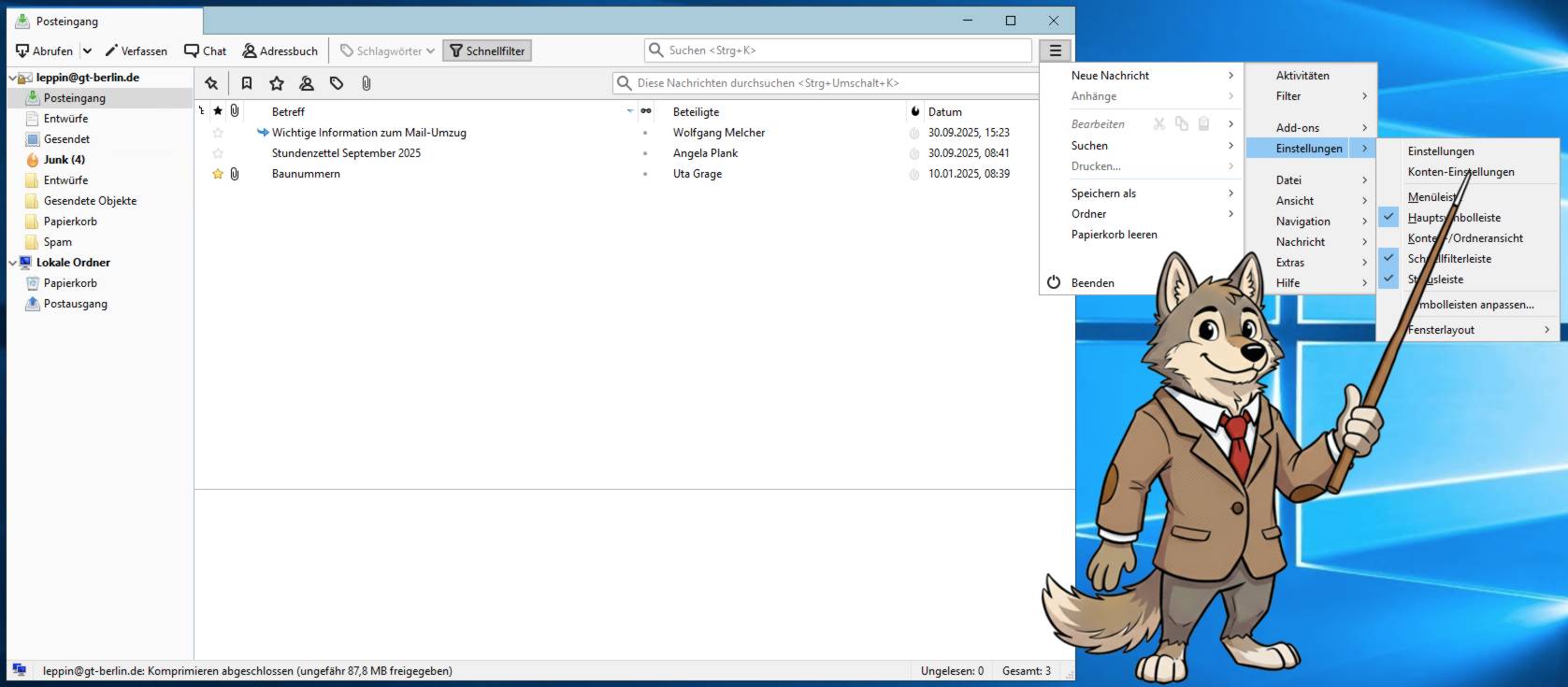Open the dropdown arrow next to Abrufen
The image size is (1568, 687).
(x=87, y=50)
